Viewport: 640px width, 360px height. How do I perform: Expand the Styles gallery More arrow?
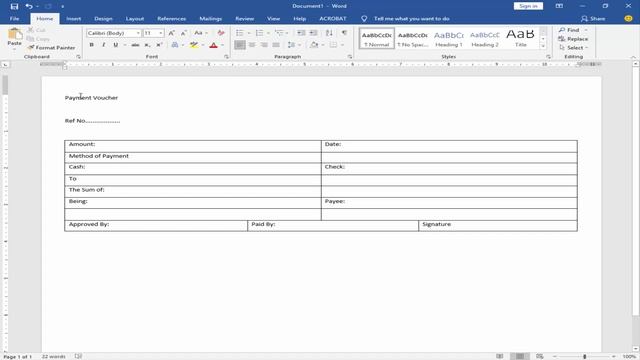(x=543, y=47)
